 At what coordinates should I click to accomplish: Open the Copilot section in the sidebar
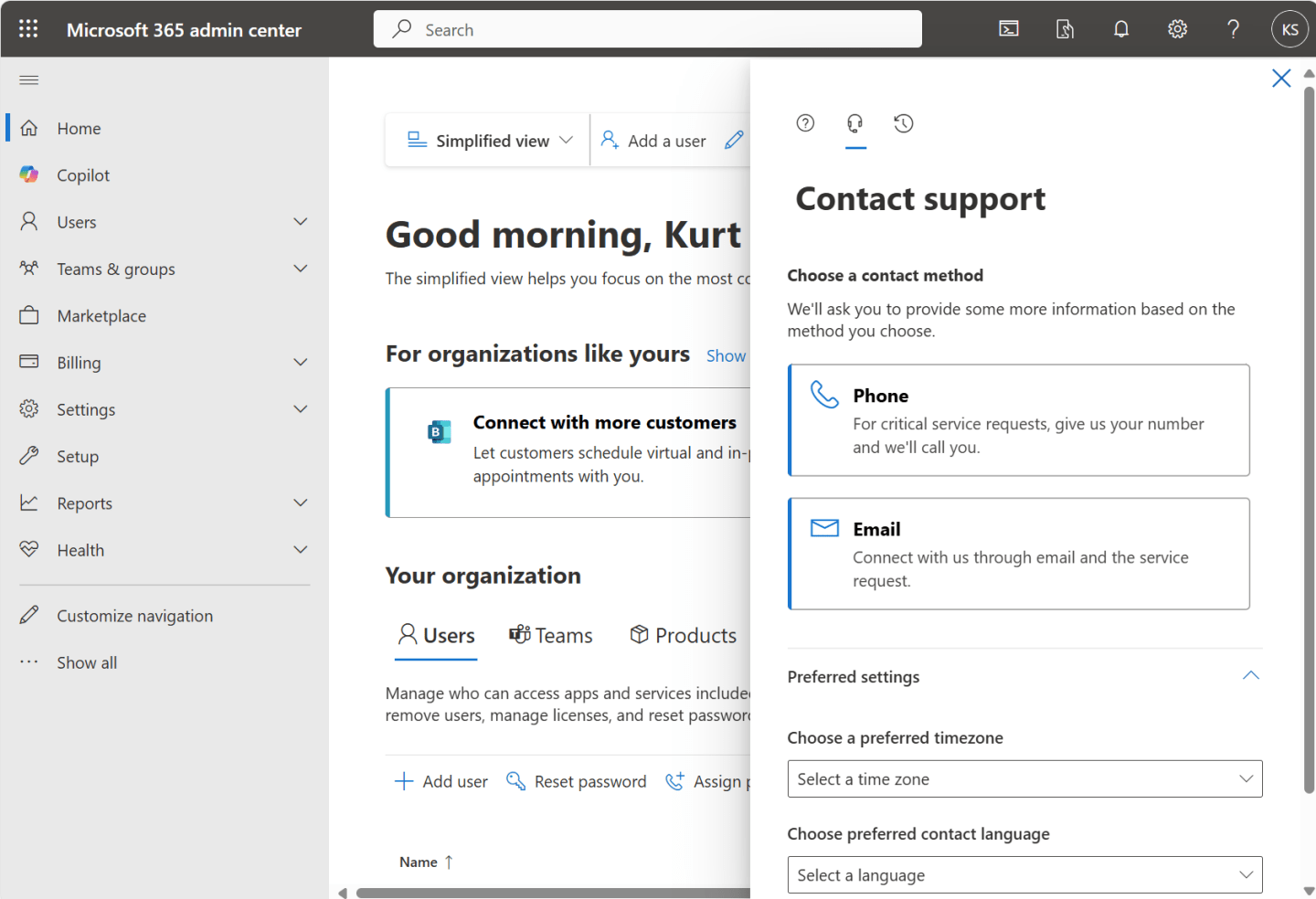pos(83,175)
